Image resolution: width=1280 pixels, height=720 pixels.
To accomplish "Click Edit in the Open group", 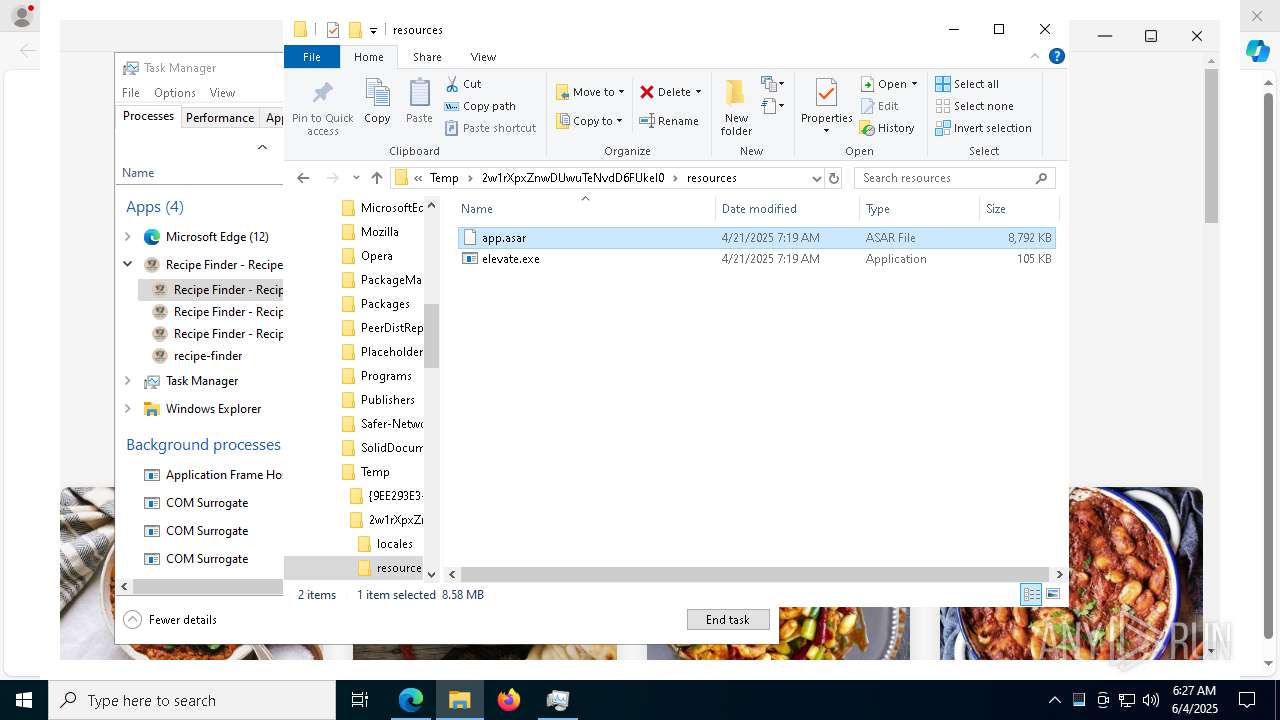I will pos(880,106).
